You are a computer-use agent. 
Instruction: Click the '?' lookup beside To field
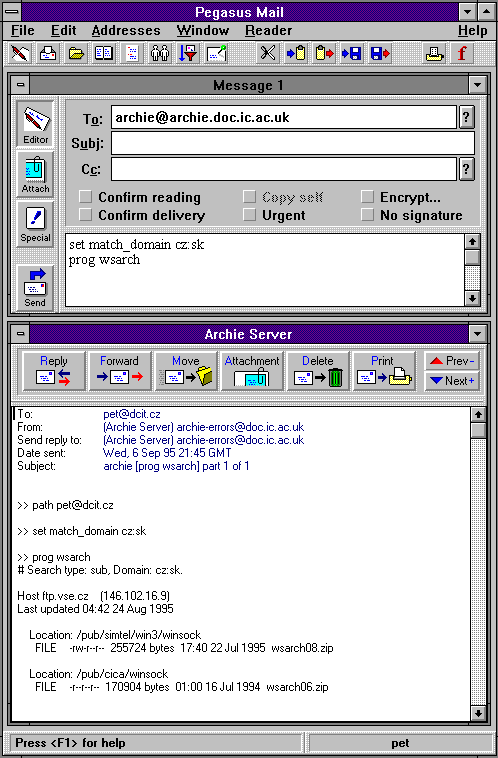coord(466,117)
